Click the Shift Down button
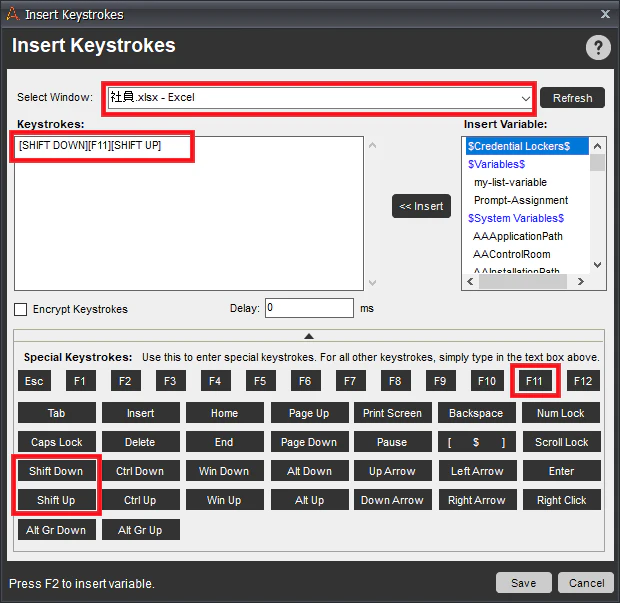Screen dimensions: 620x603 click(57, 471)
